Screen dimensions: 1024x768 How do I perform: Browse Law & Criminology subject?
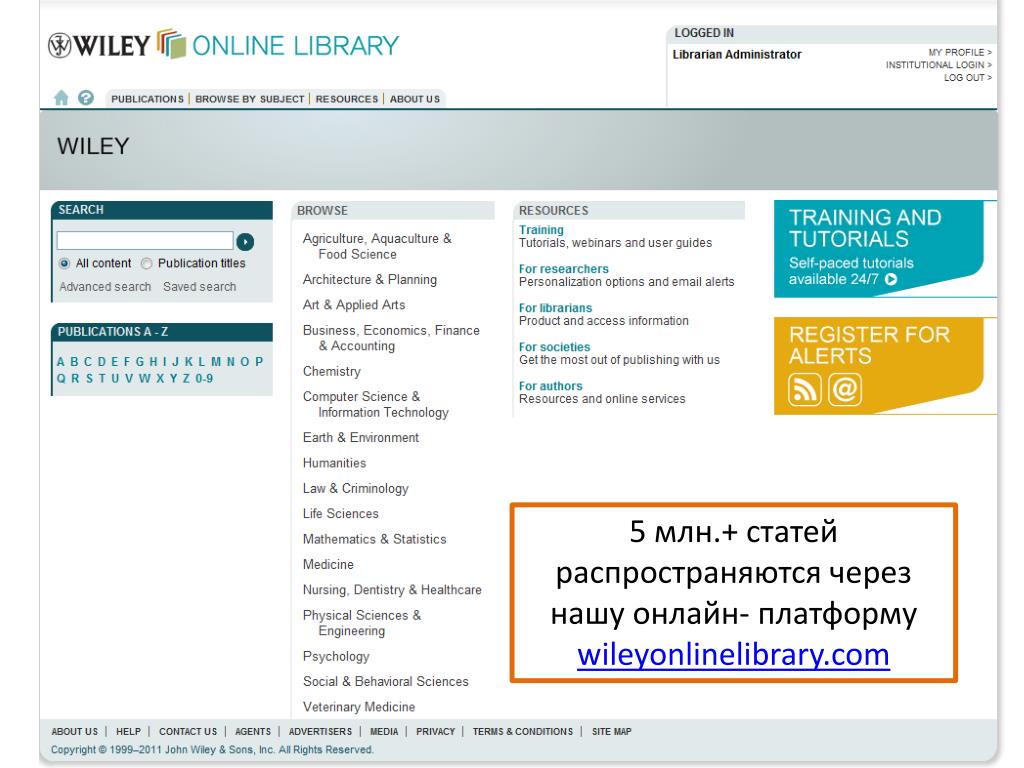point(355,488)
